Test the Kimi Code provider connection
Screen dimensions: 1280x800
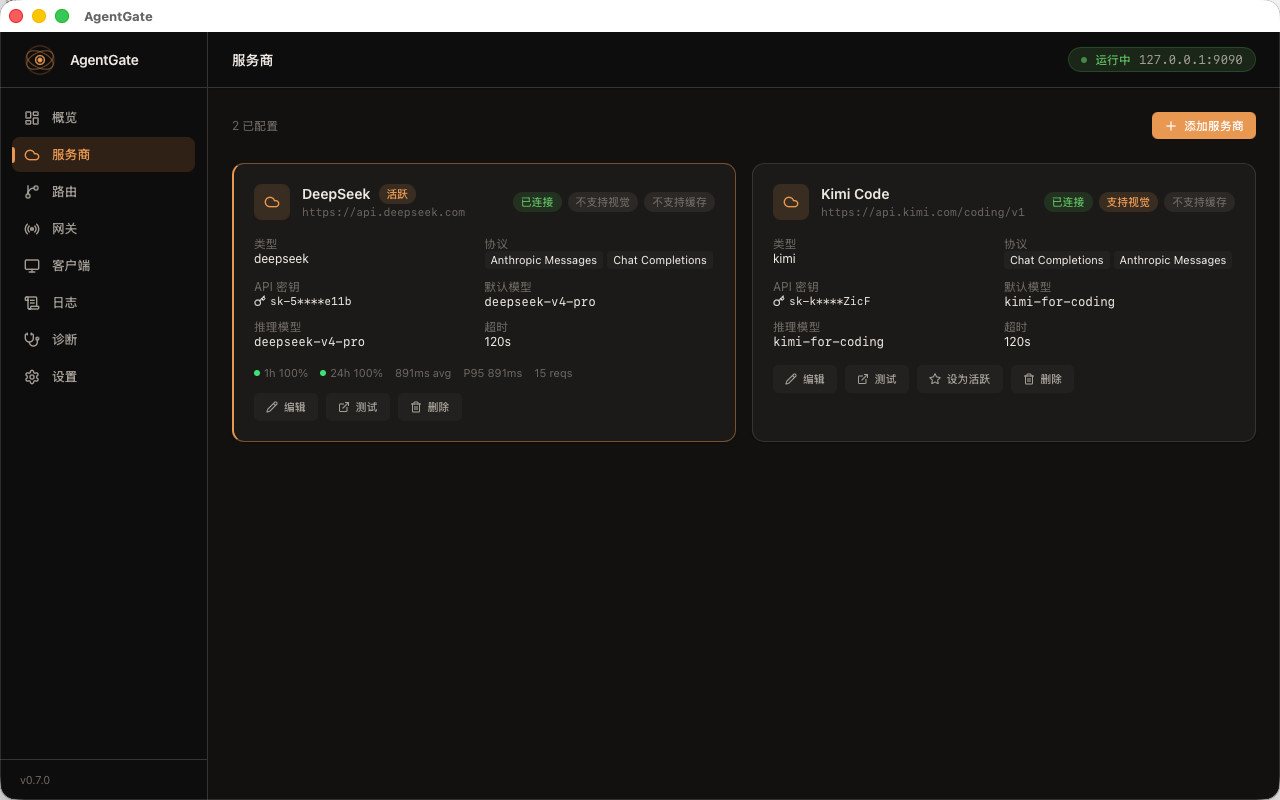coord(877,379)
